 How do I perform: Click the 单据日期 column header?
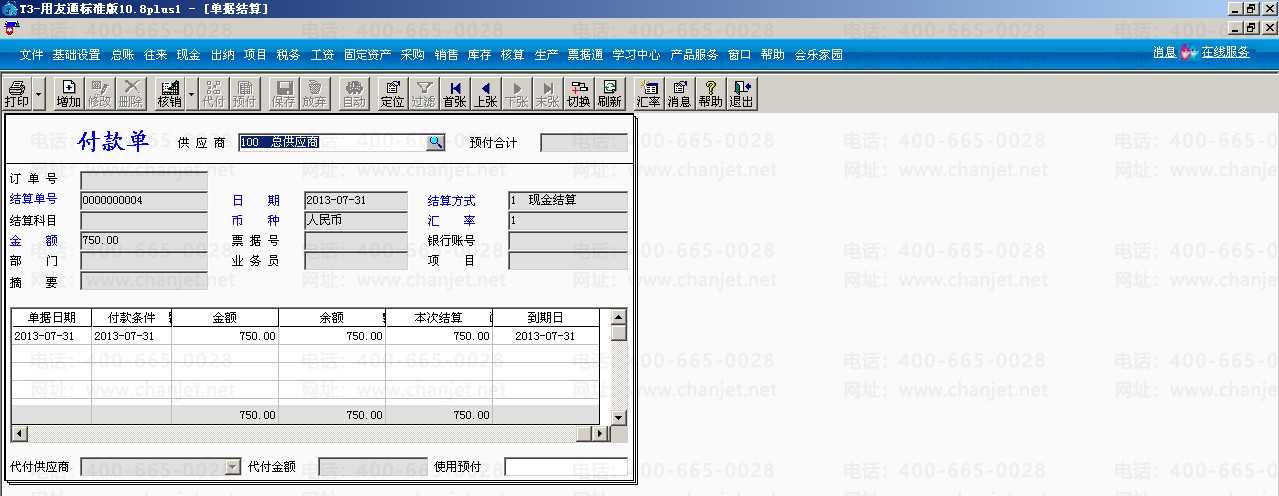pos(51,317)
